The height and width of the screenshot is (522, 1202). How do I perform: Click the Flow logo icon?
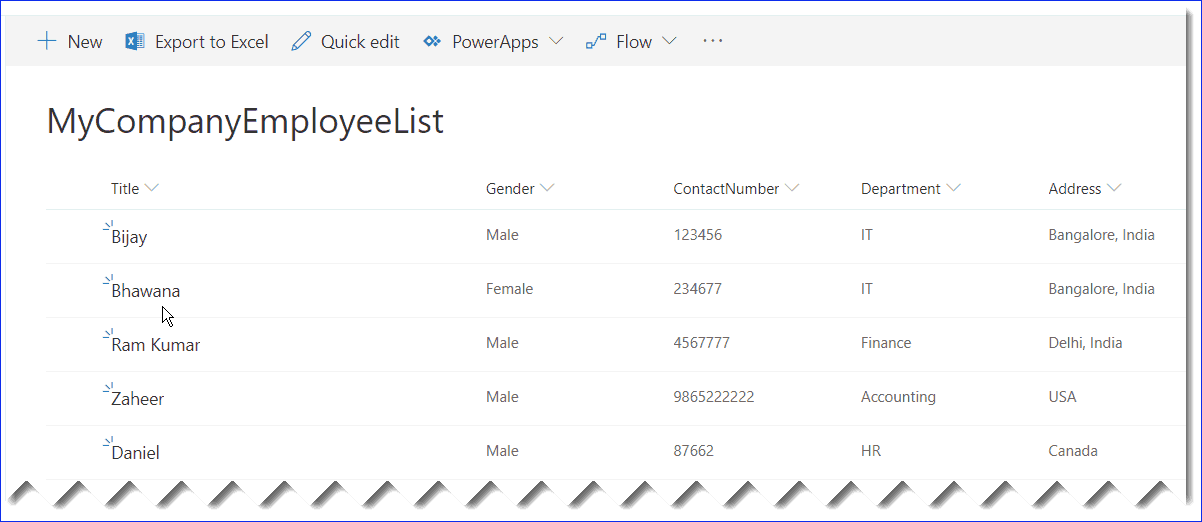(x=596, y=41)
